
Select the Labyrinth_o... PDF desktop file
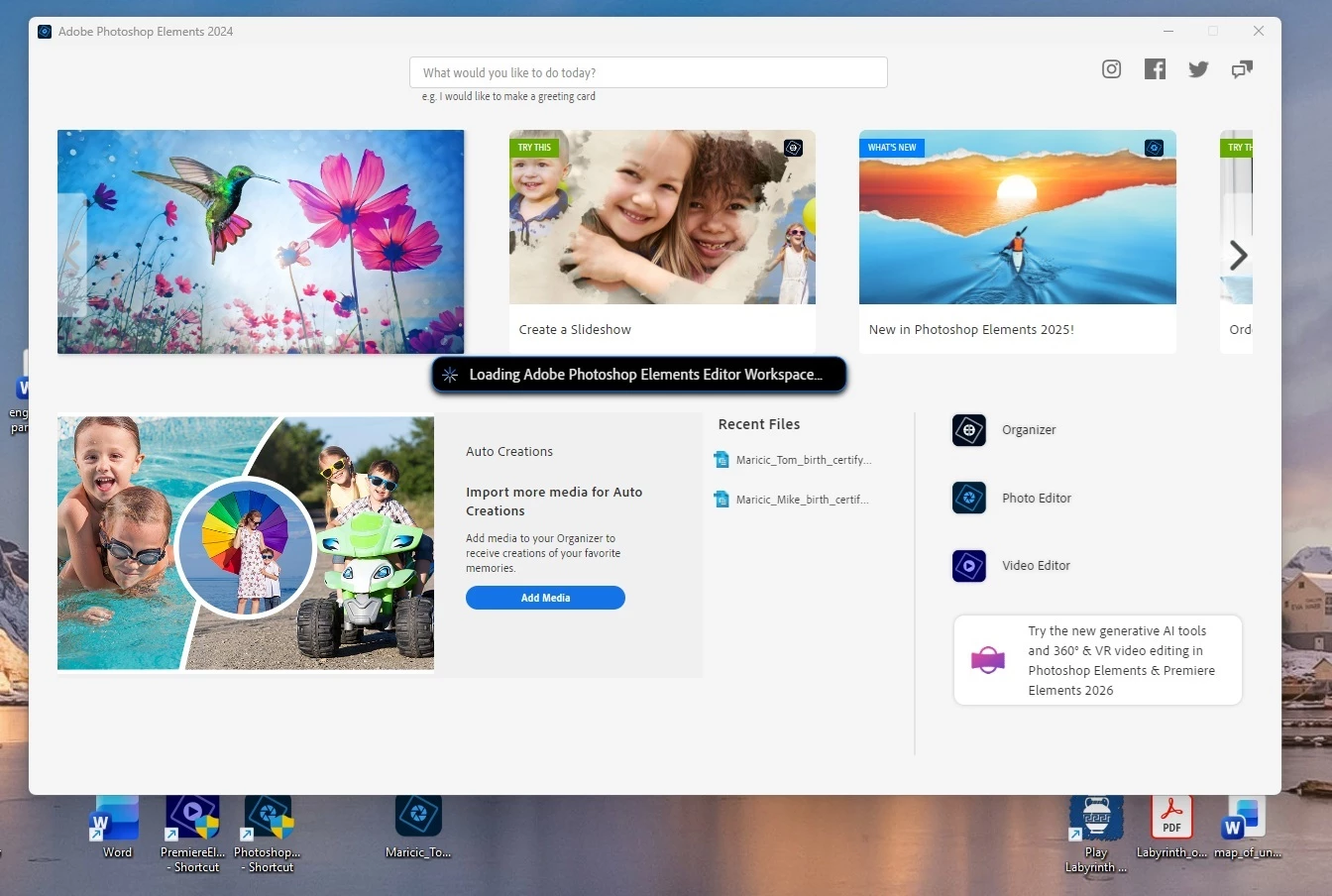(x=1171, y=827)
